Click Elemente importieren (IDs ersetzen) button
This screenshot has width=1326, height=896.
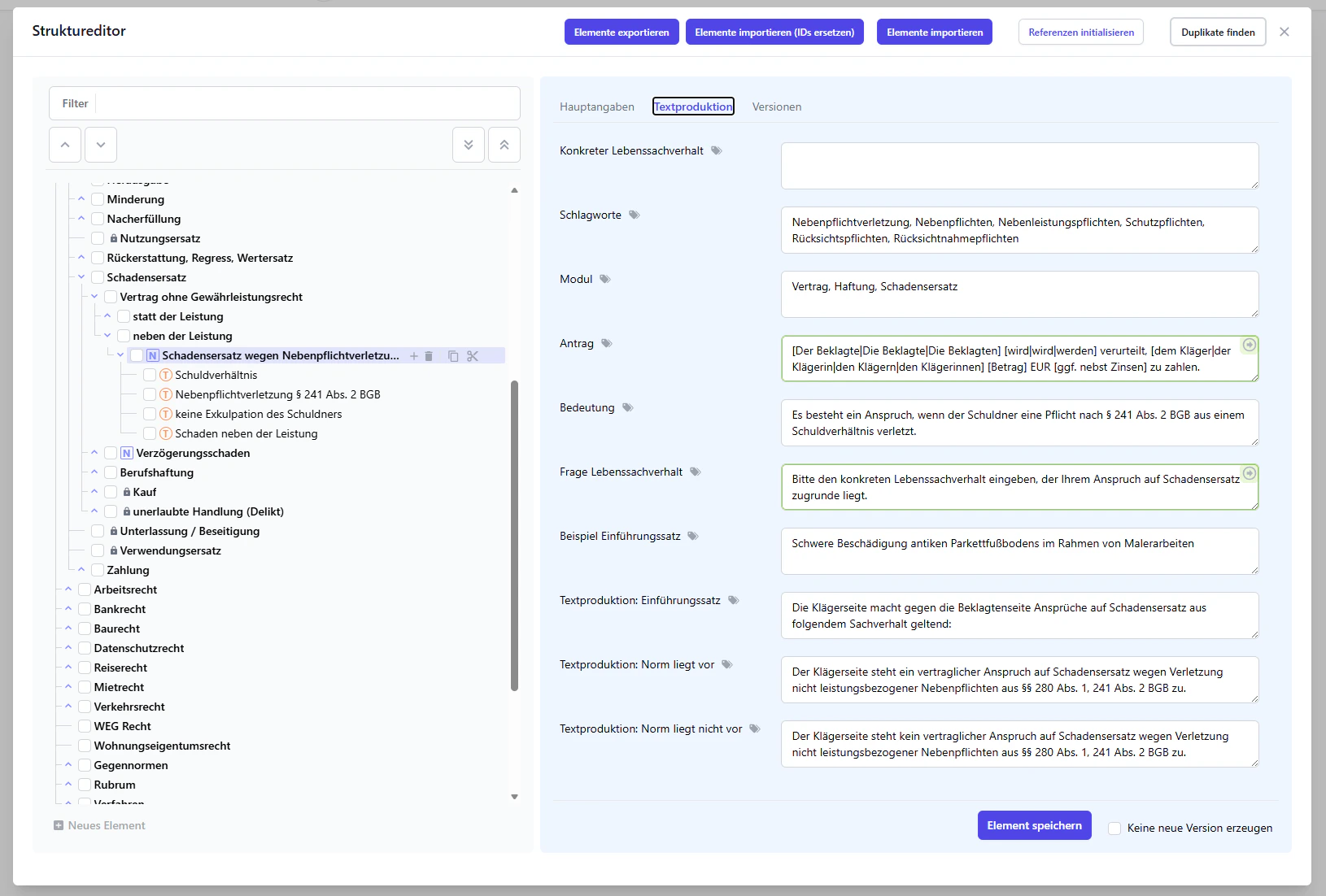pos(774,32)
